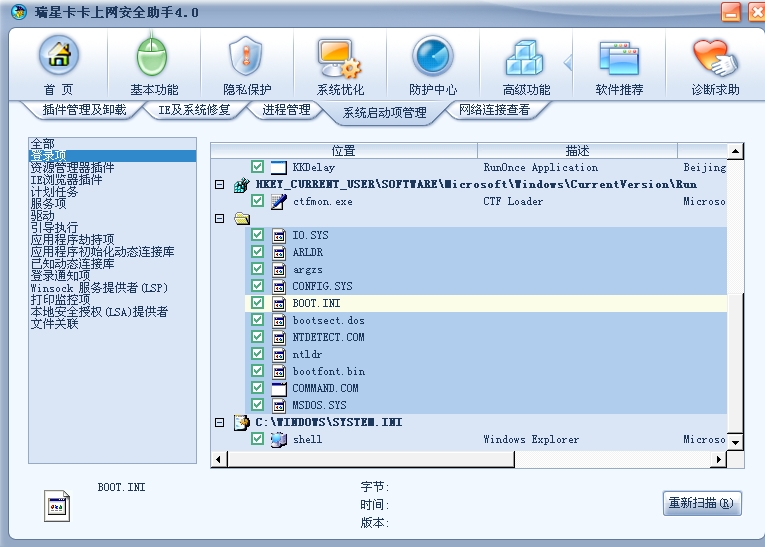Toggle the ntldr checkbox

(x=257, y=353)
